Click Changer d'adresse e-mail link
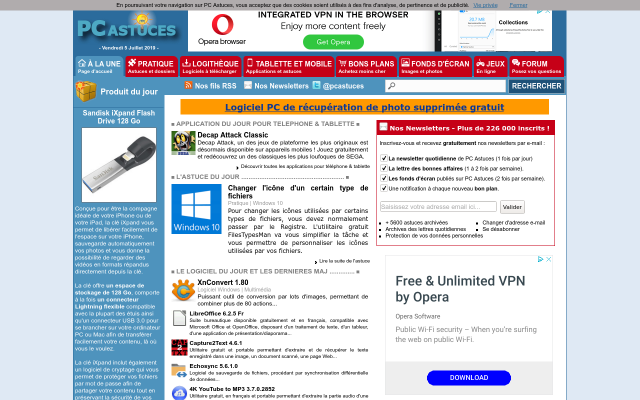Image resolution: width=640 pixels, height=400 pixels. click(x=513, y=222)
